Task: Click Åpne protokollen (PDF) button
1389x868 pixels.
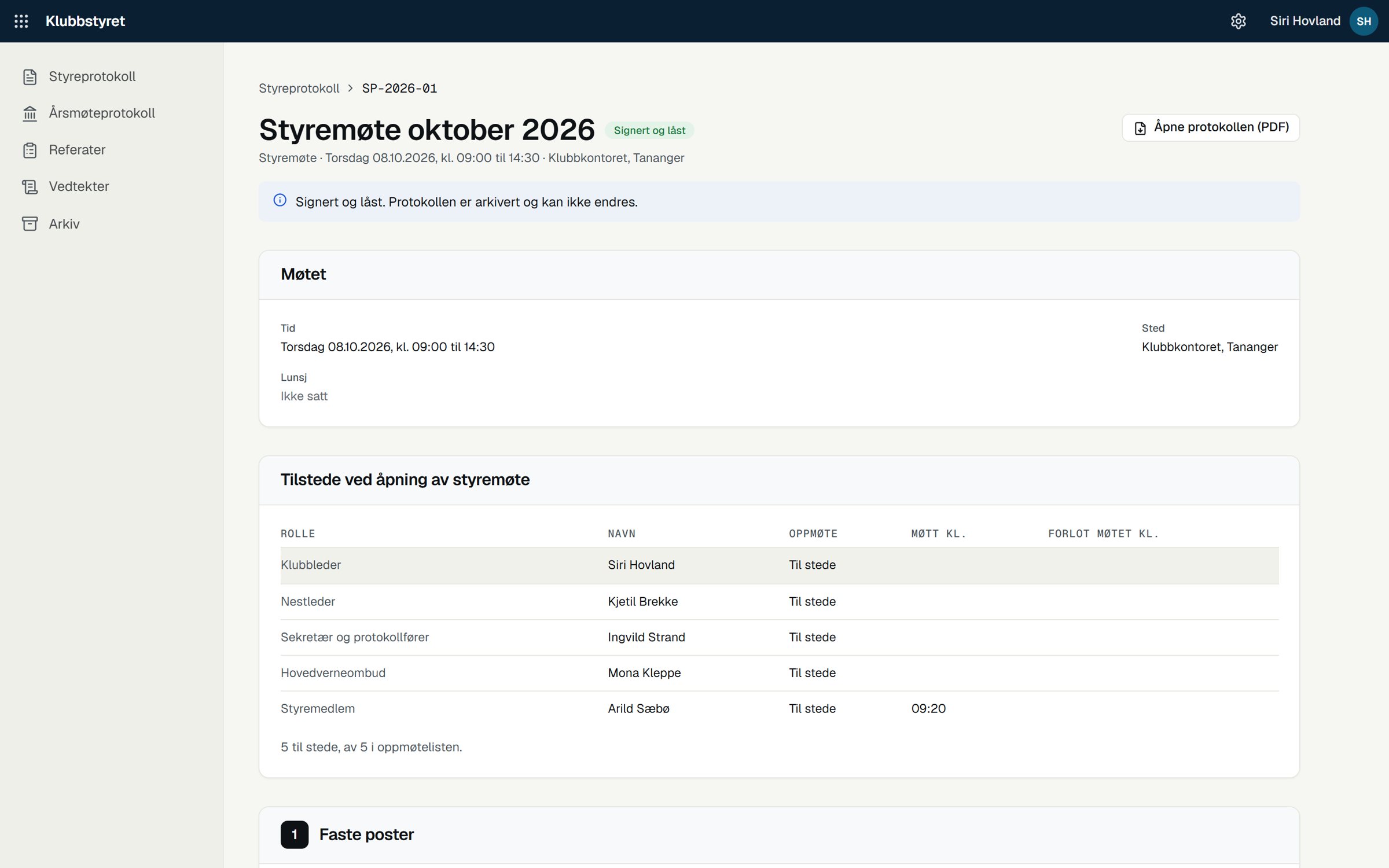Action: 1211,128
